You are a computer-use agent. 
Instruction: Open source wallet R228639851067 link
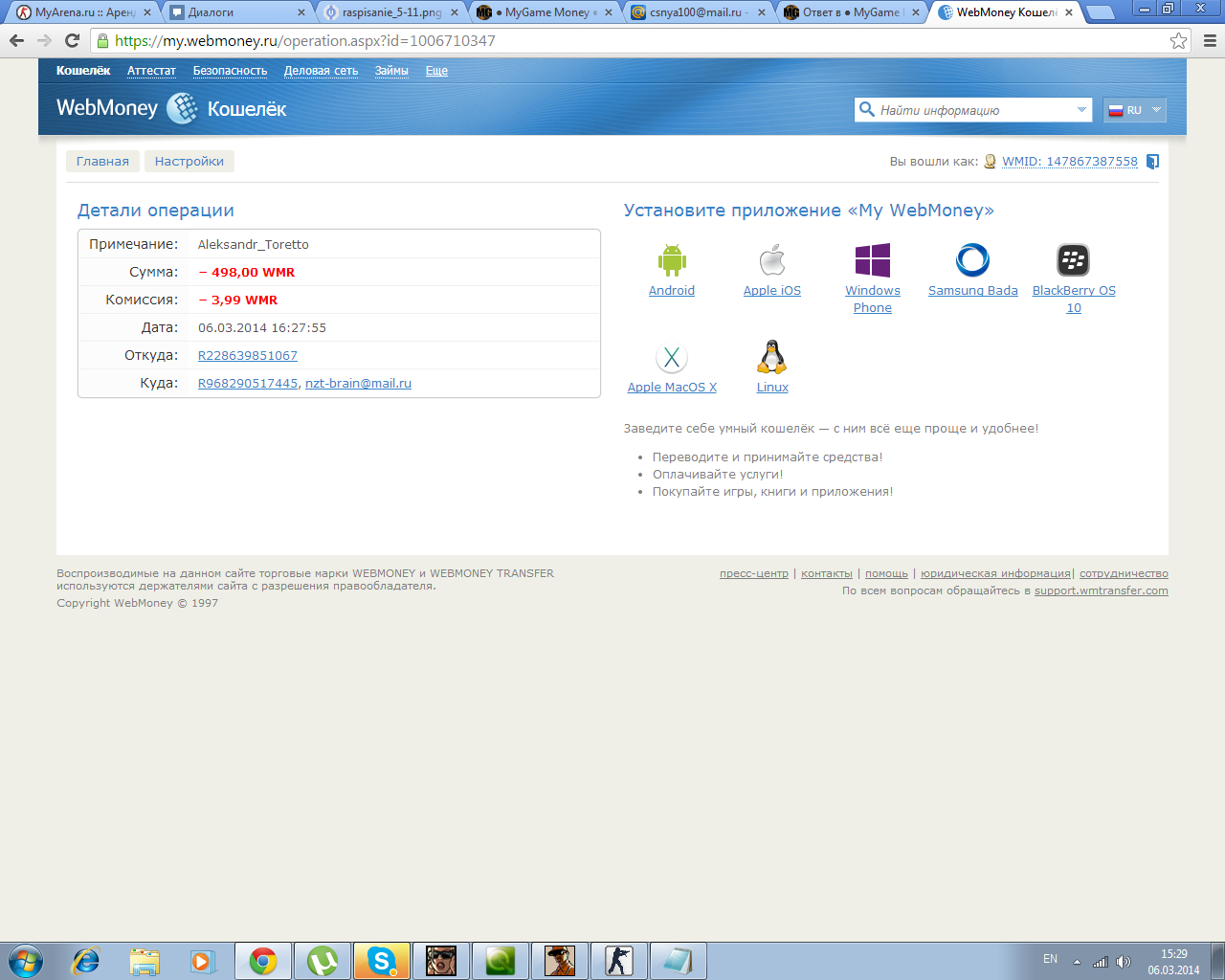(248, 355)
